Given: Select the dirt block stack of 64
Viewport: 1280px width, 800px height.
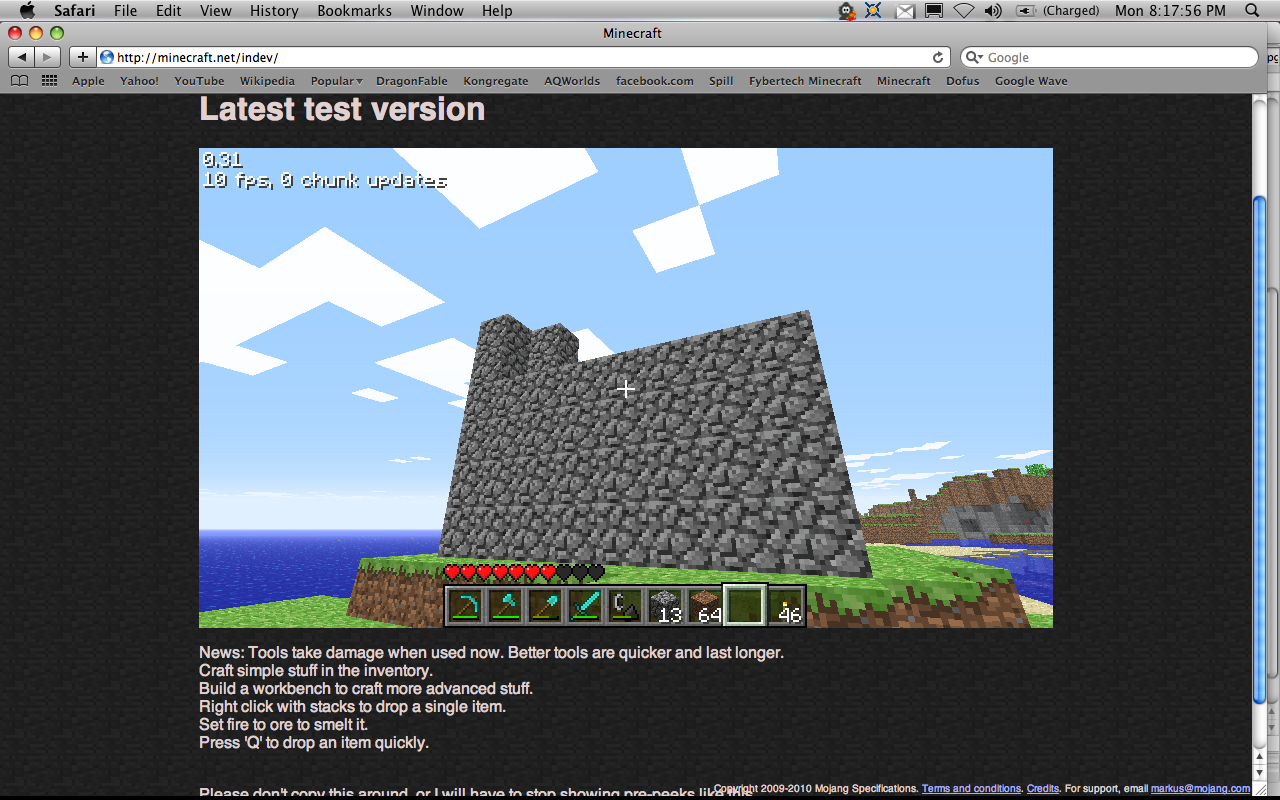Looking at the screenshot, I should [705, 606].
